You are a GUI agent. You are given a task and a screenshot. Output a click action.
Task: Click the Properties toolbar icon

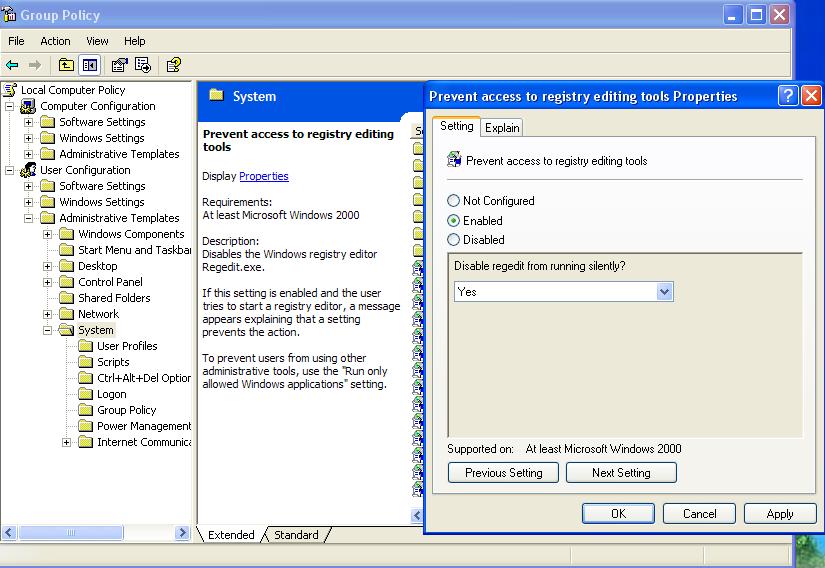[119, 65]
